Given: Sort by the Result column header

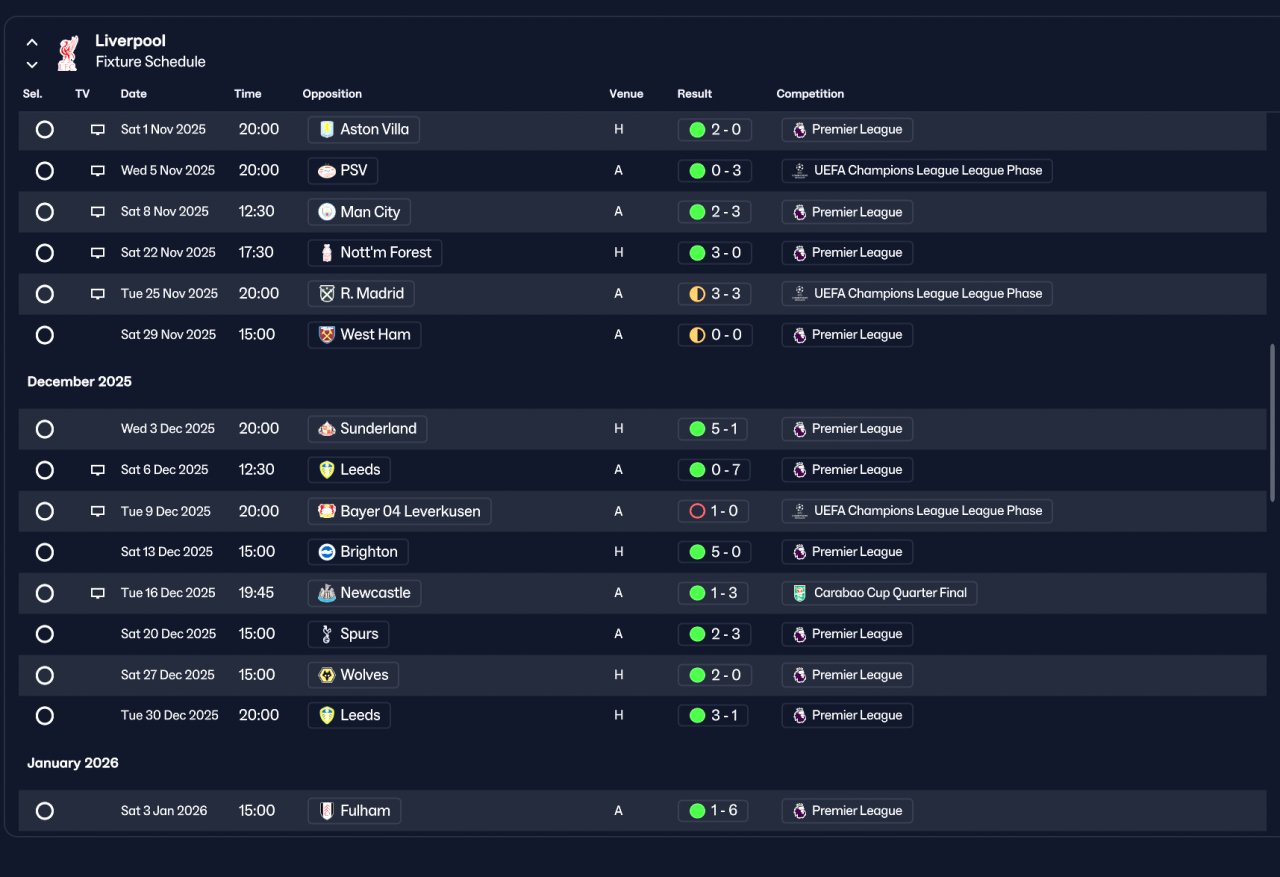Looking at the screenshot, I should (694, 94).
